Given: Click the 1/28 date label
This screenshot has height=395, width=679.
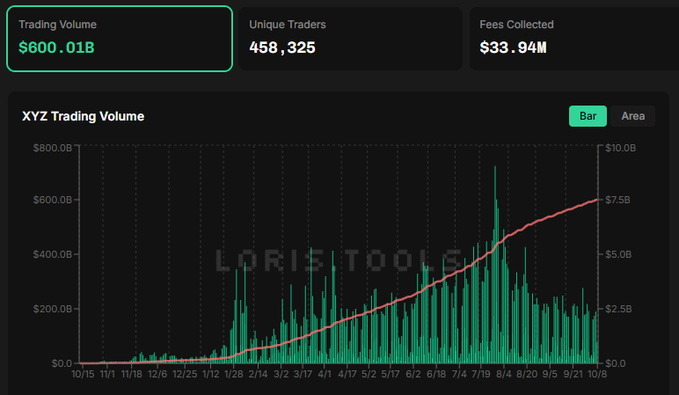Looking at the screenshot, I should click(233, 374).
